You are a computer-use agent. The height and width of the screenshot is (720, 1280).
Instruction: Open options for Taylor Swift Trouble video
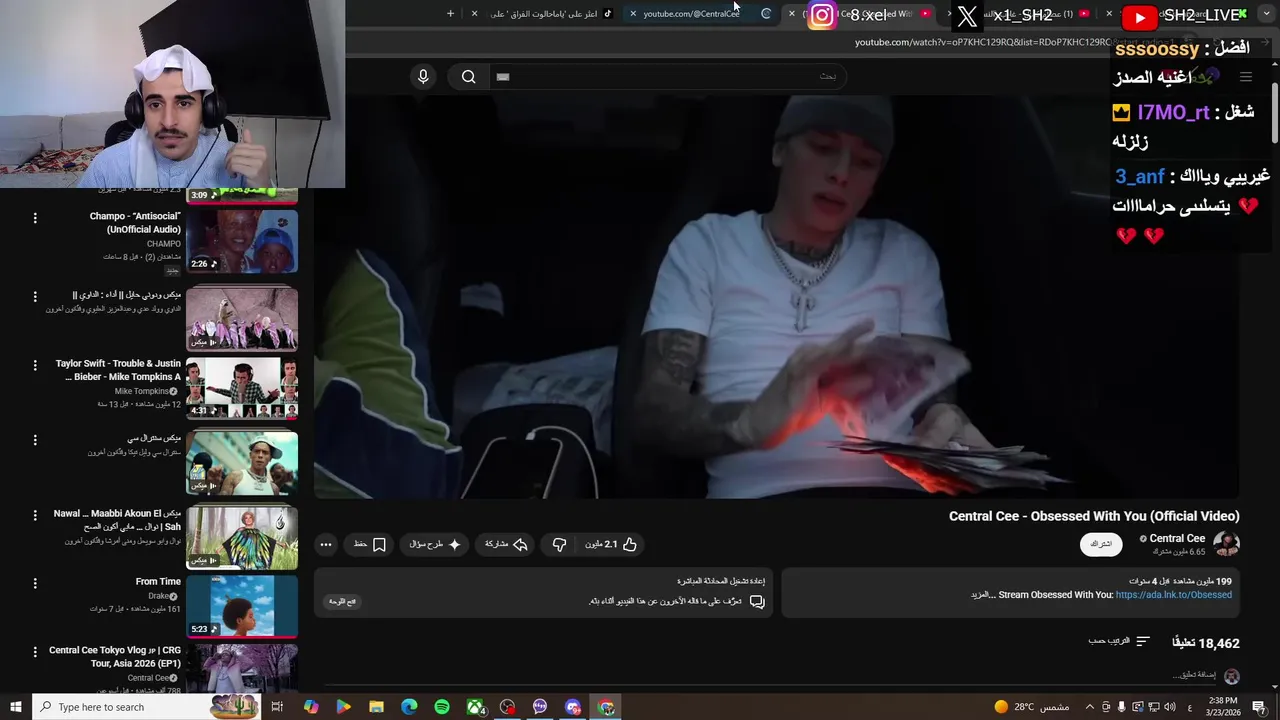35,366
